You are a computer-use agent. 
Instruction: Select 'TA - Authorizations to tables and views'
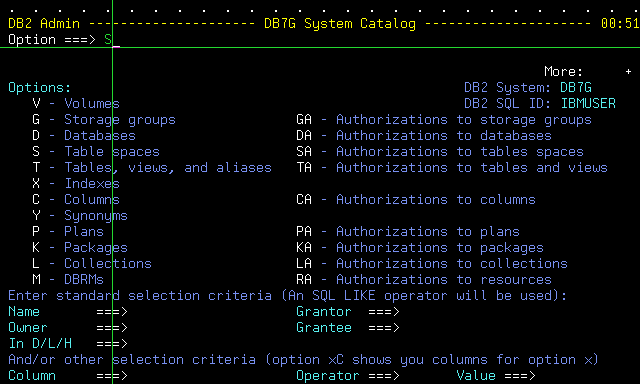pos(452,167)
